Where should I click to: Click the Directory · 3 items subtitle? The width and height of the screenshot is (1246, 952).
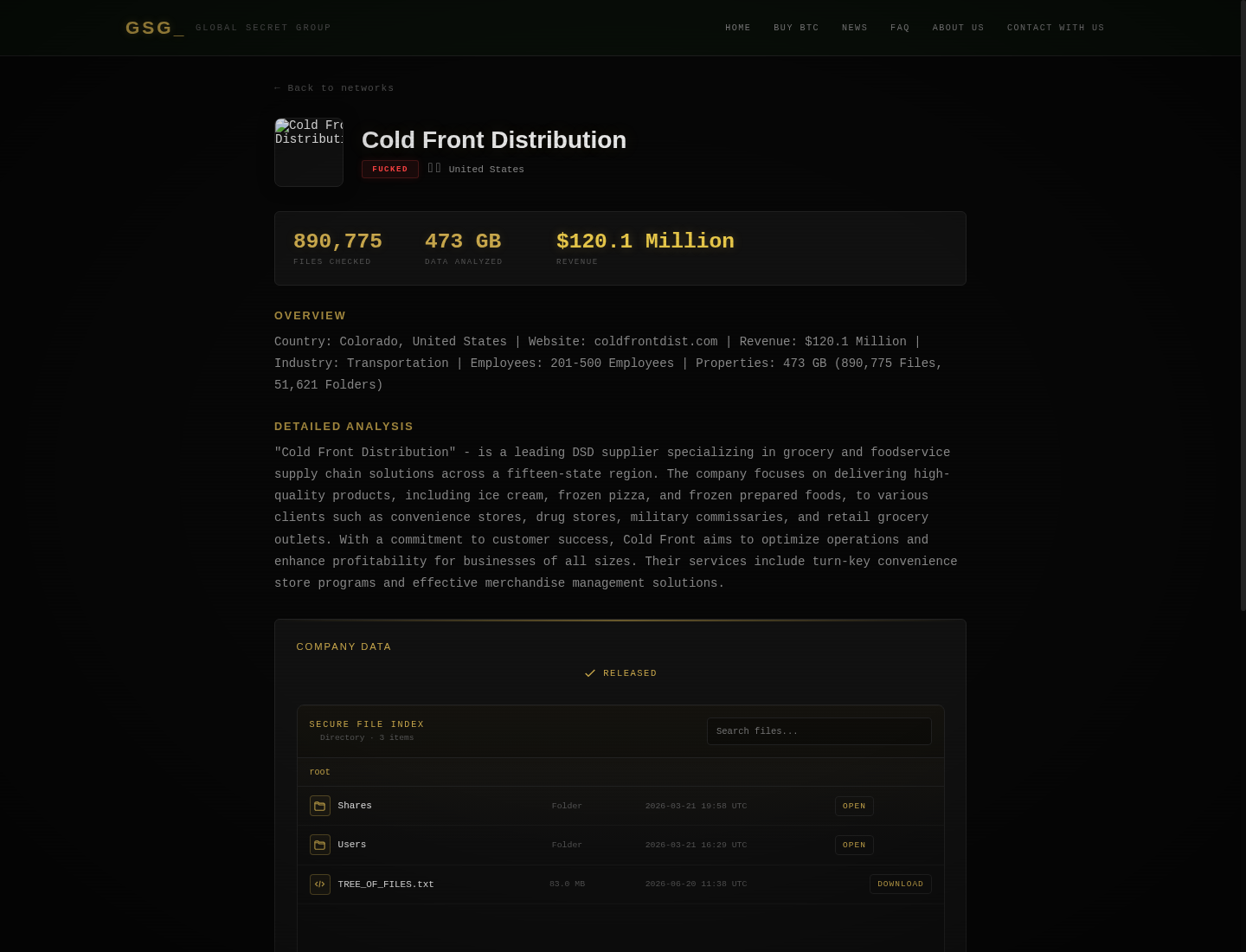tap(367, 738)
